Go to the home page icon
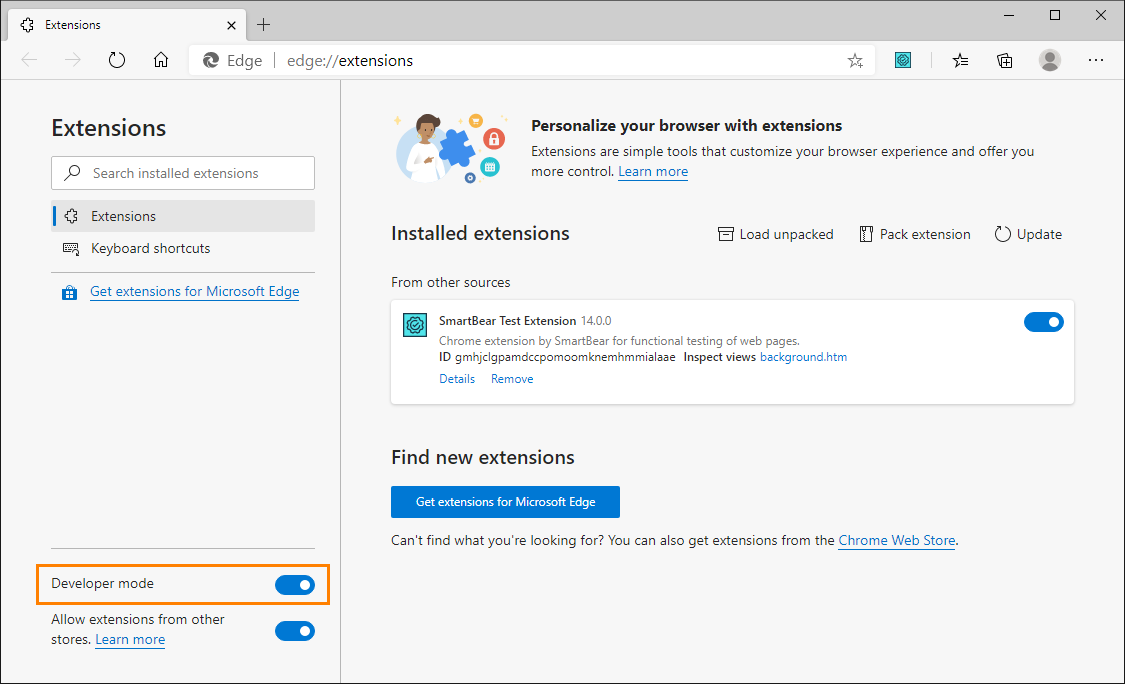 161,59
